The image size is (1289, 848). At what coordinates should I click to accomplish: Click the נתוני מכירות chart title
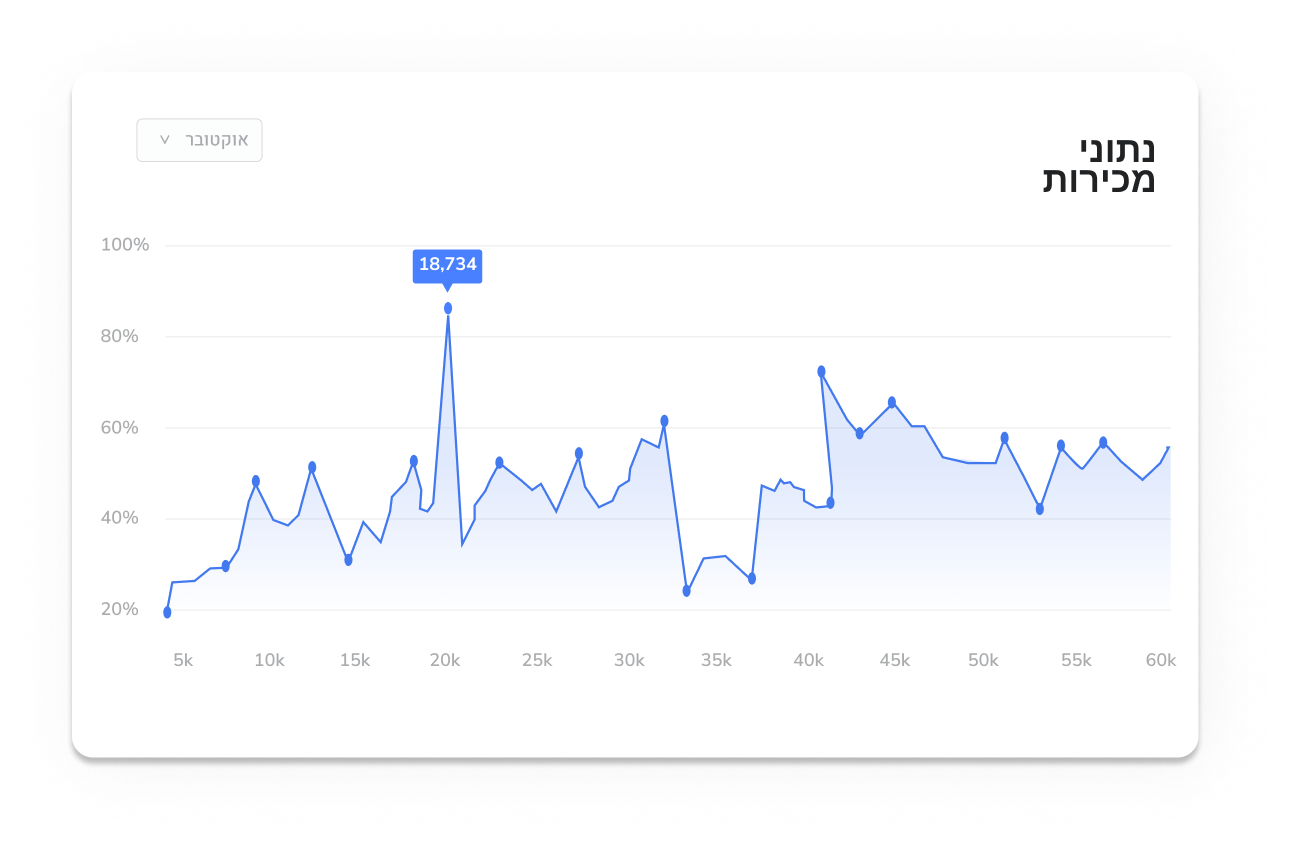1098,165
